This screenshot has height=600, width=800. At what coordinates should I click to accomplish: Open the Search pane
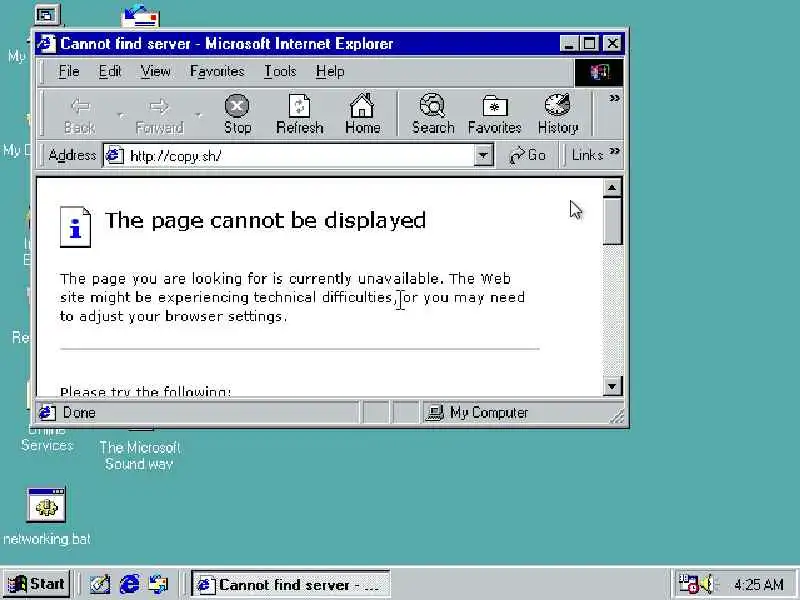pos(433,114)
